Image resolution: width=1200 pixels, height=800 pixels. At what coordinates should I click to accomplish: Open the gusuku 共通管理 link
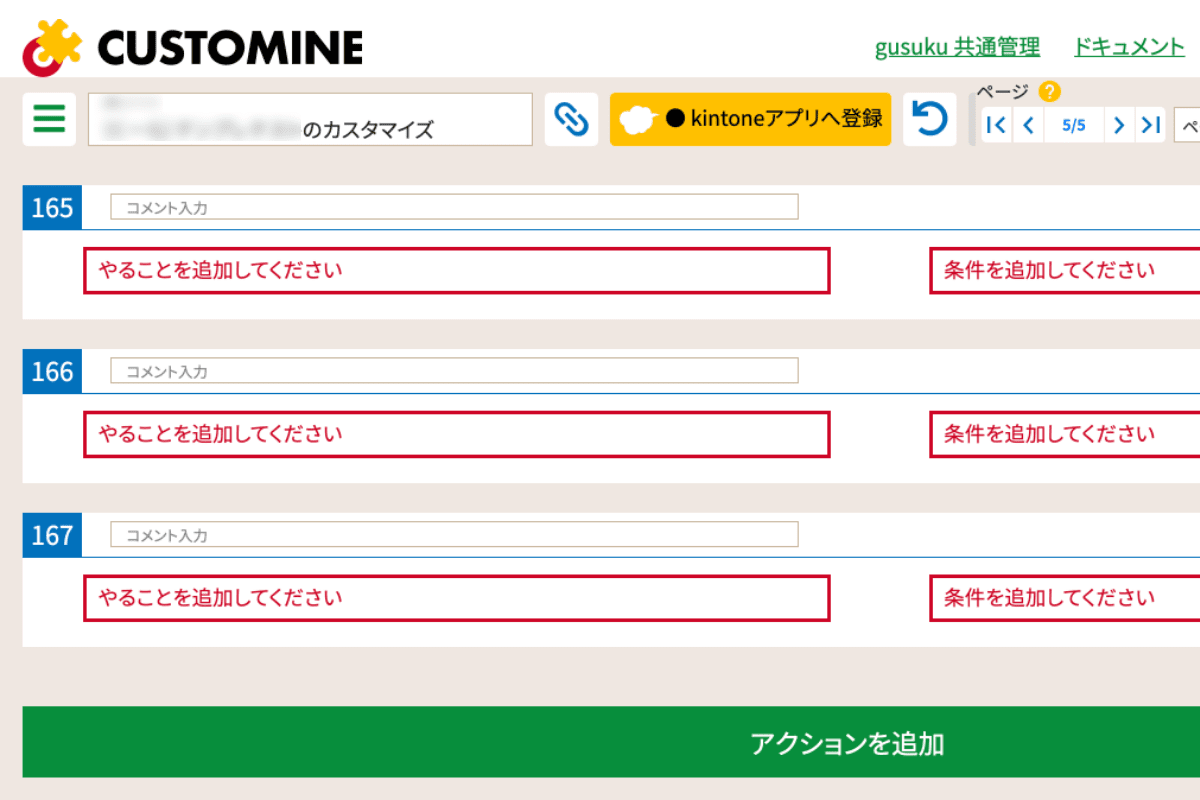[956, 46]
